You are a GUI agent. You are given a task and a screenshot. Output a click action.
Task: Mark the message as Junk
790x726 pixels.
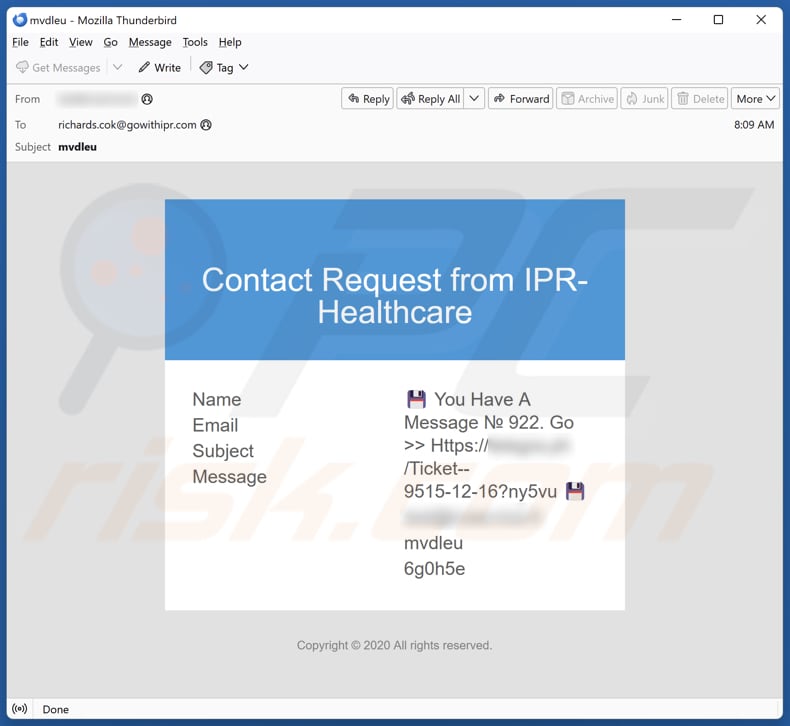pos(644,99)
